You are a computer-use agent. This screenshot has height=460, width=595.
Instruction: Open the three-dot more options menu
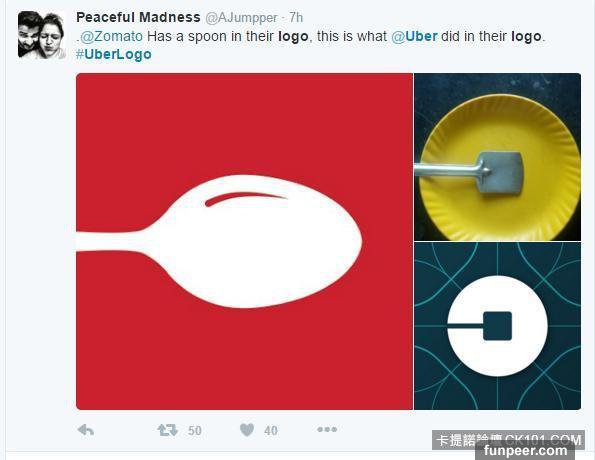click(327, 430)
